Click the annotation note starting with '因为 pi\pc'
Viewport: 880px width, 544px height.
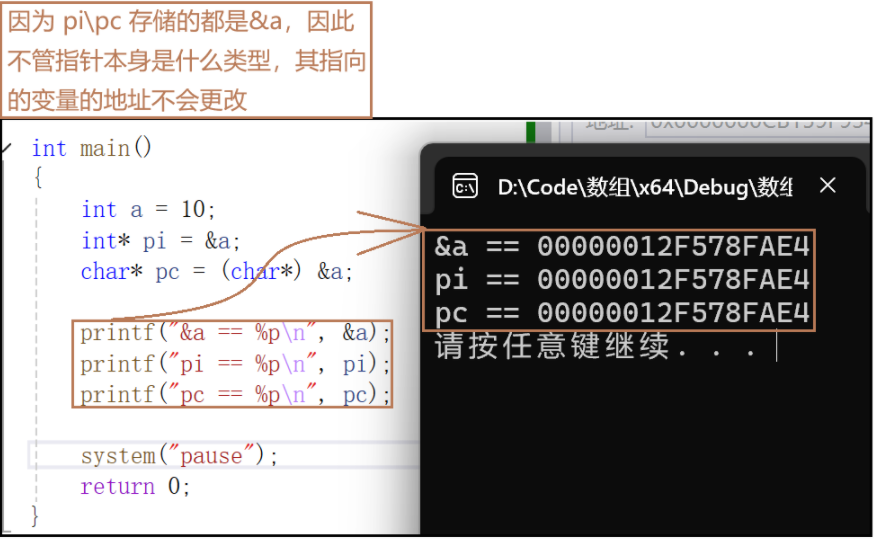coord(186,60)
